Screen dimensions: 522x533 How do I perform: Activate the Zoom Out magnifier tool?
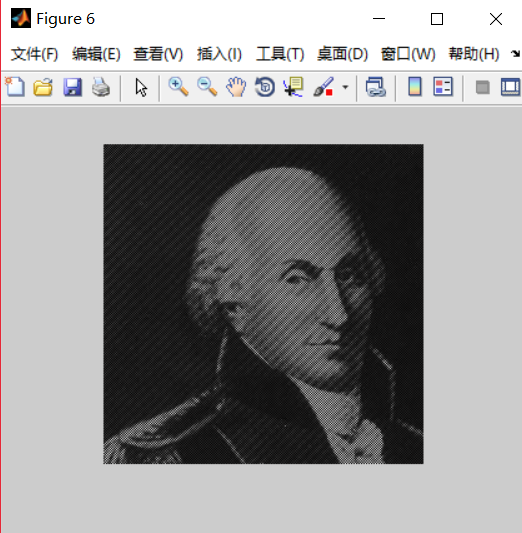click(x=207, y=87)
